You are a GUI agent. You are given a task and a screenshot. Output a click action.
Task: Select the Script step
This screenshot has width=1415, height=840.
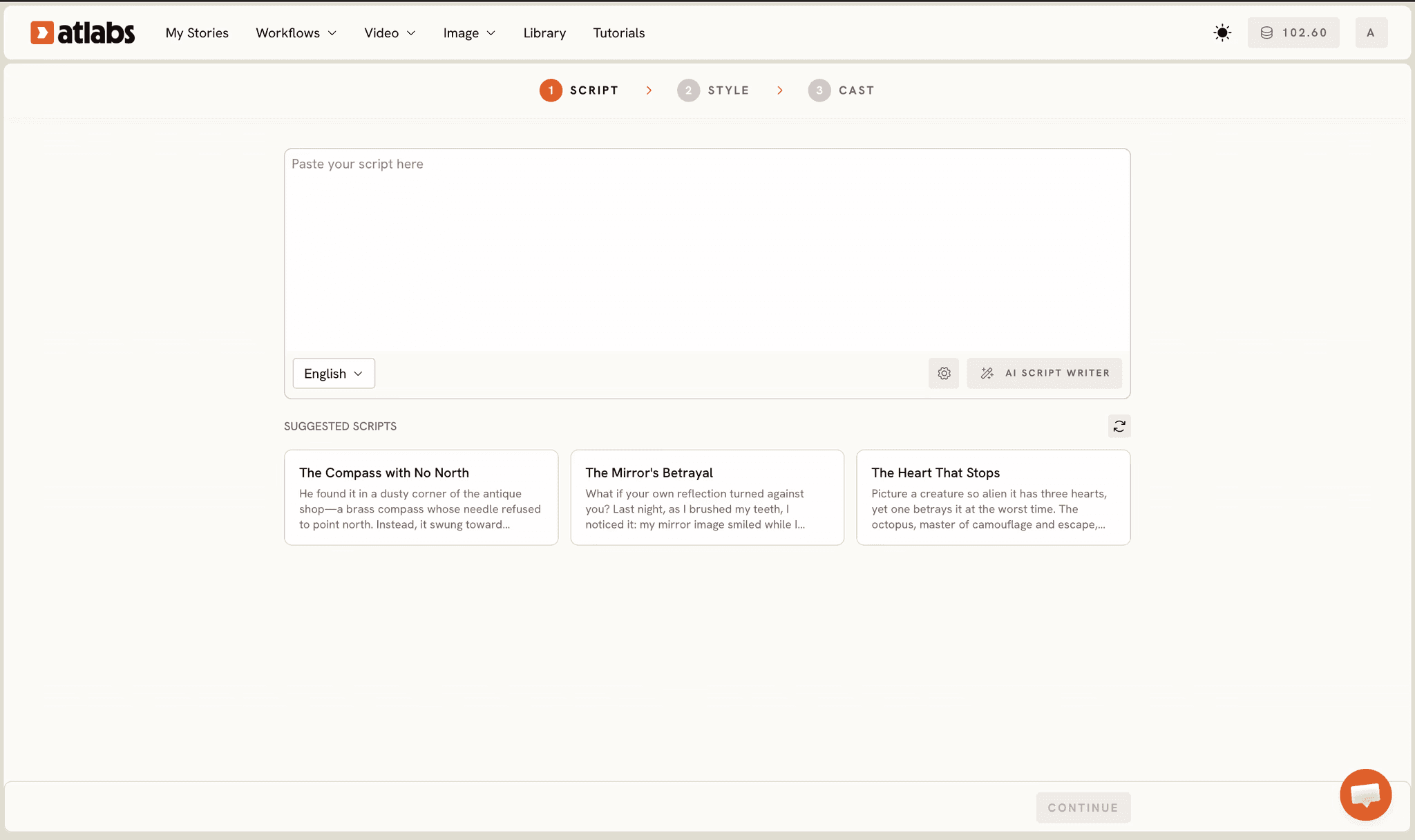pyautogui.click(x=579, y=90)
